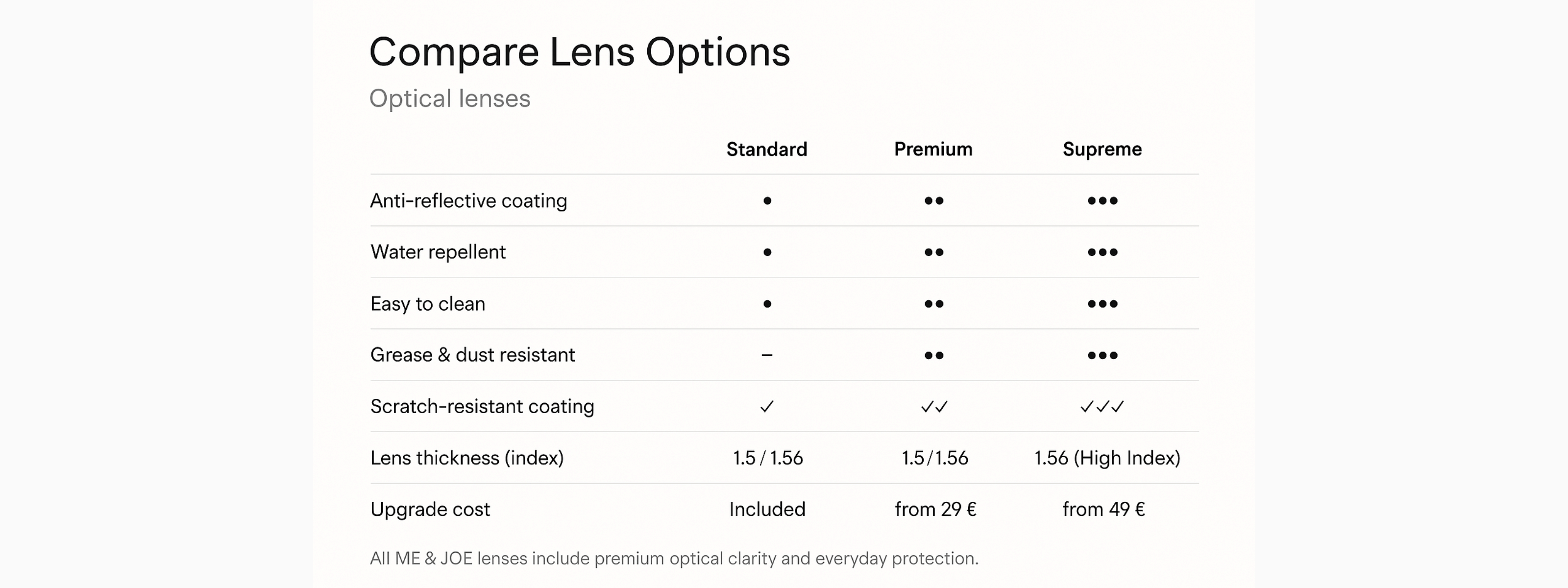
Task: Click Standard's single checkmark for Scratch-resistant coating
Action: click(x=767, y=407)
